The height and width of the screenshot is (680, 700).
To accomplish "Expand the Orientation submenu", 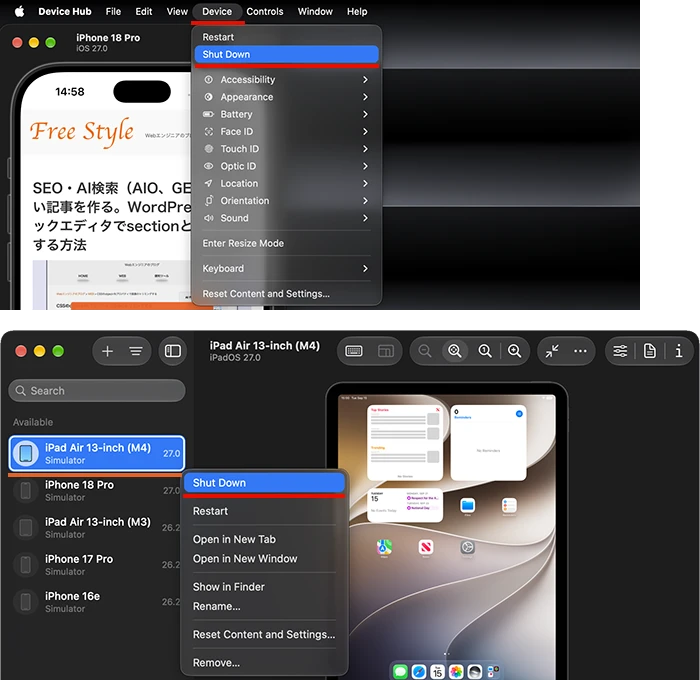I will [287, 201].
